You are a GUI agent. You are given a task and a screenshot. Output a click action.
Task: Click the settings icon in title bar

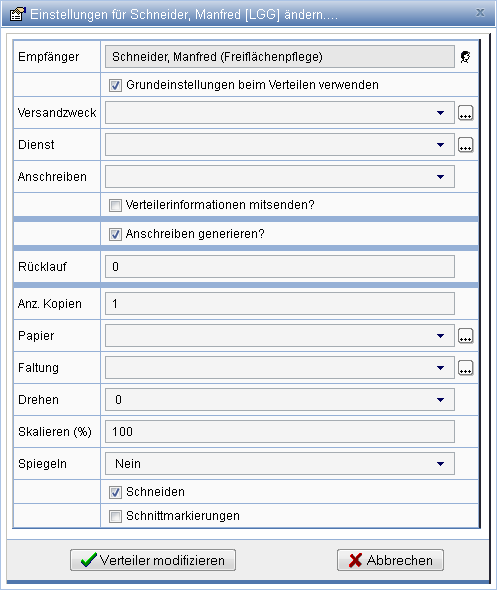(17, 14)
